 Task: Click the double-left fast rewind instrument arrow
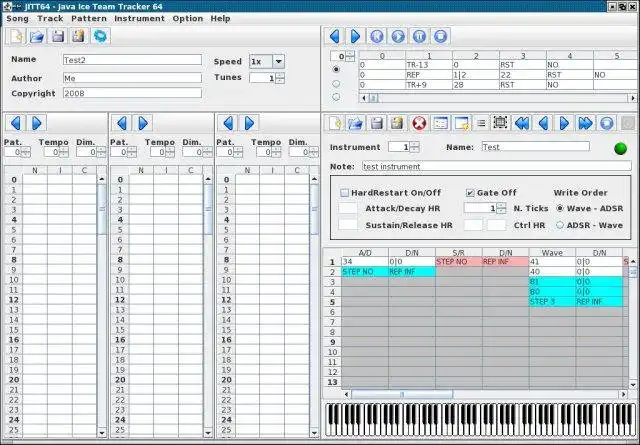[x=522, y=123]
